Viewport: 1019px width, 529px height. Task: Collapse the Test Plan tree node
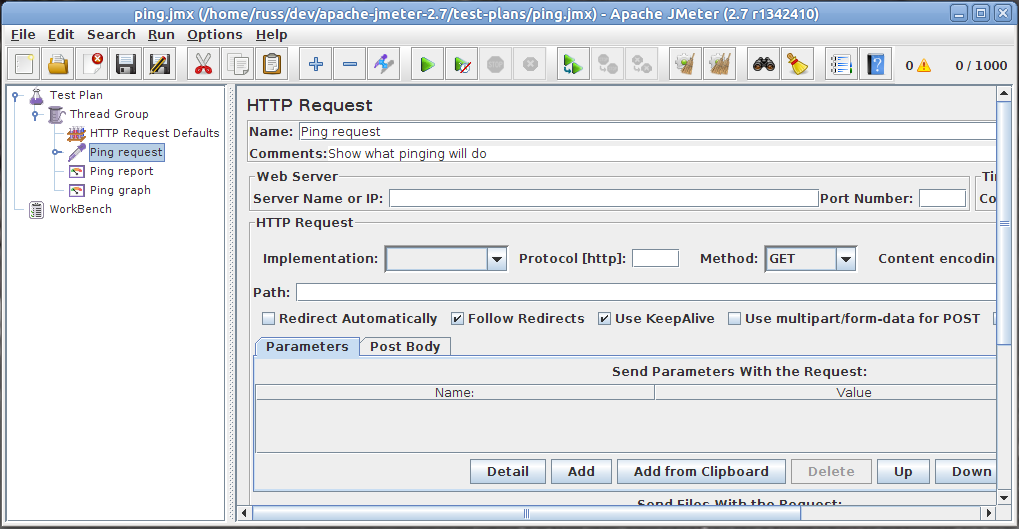(x=16, y=96)
